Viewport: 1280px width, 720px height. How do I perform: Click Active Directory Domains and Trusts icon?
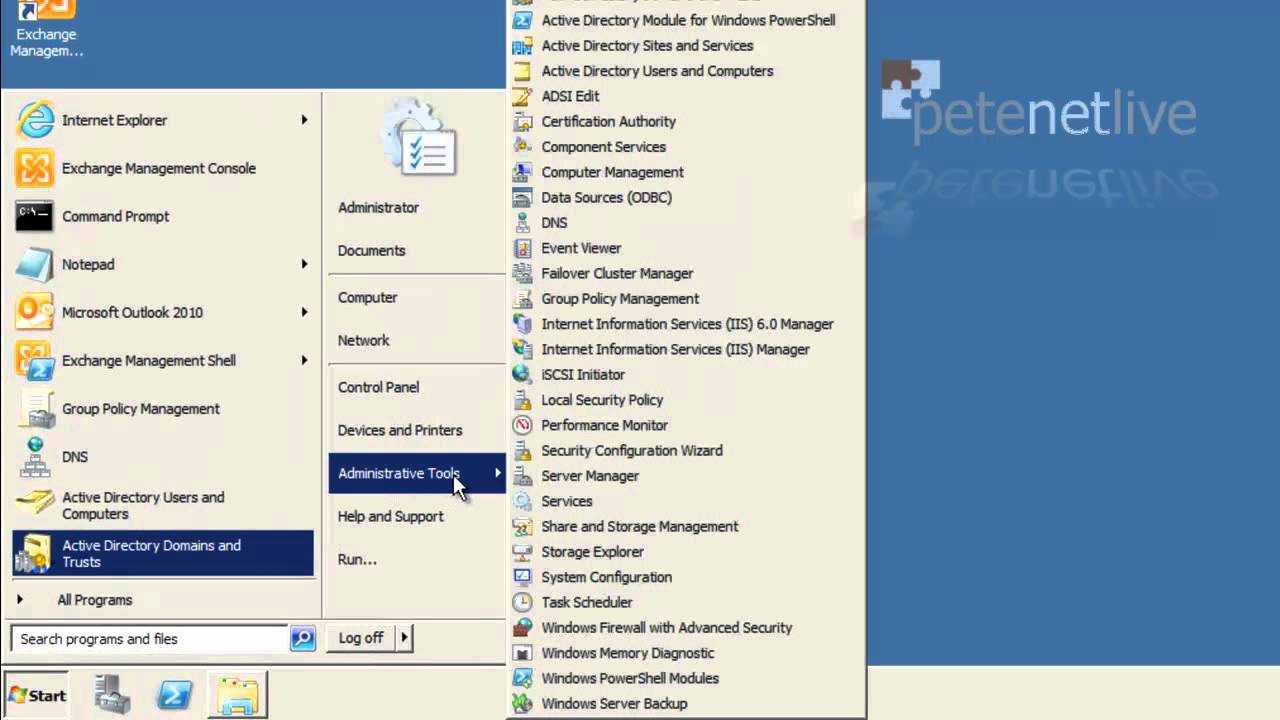tap(35, 553)
